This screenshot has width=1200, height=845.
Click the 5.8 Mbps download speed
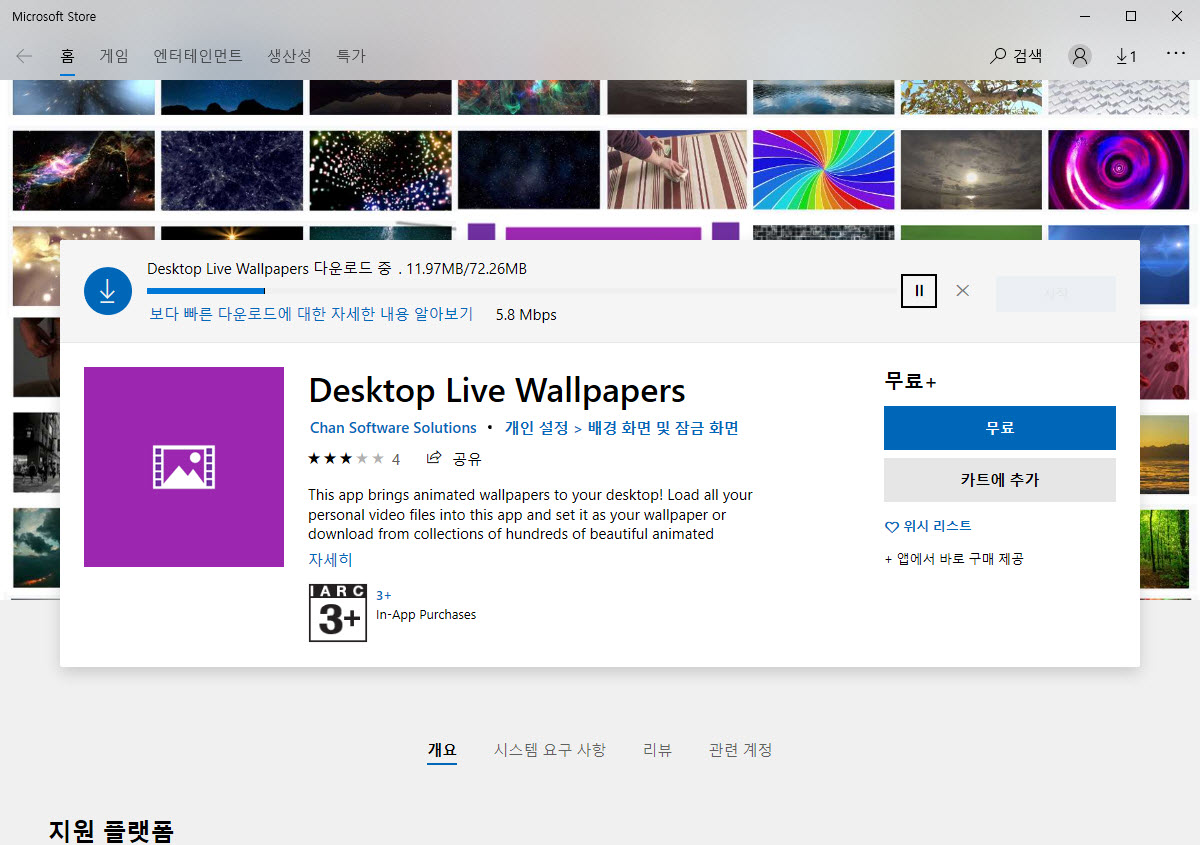click(526, 315)
